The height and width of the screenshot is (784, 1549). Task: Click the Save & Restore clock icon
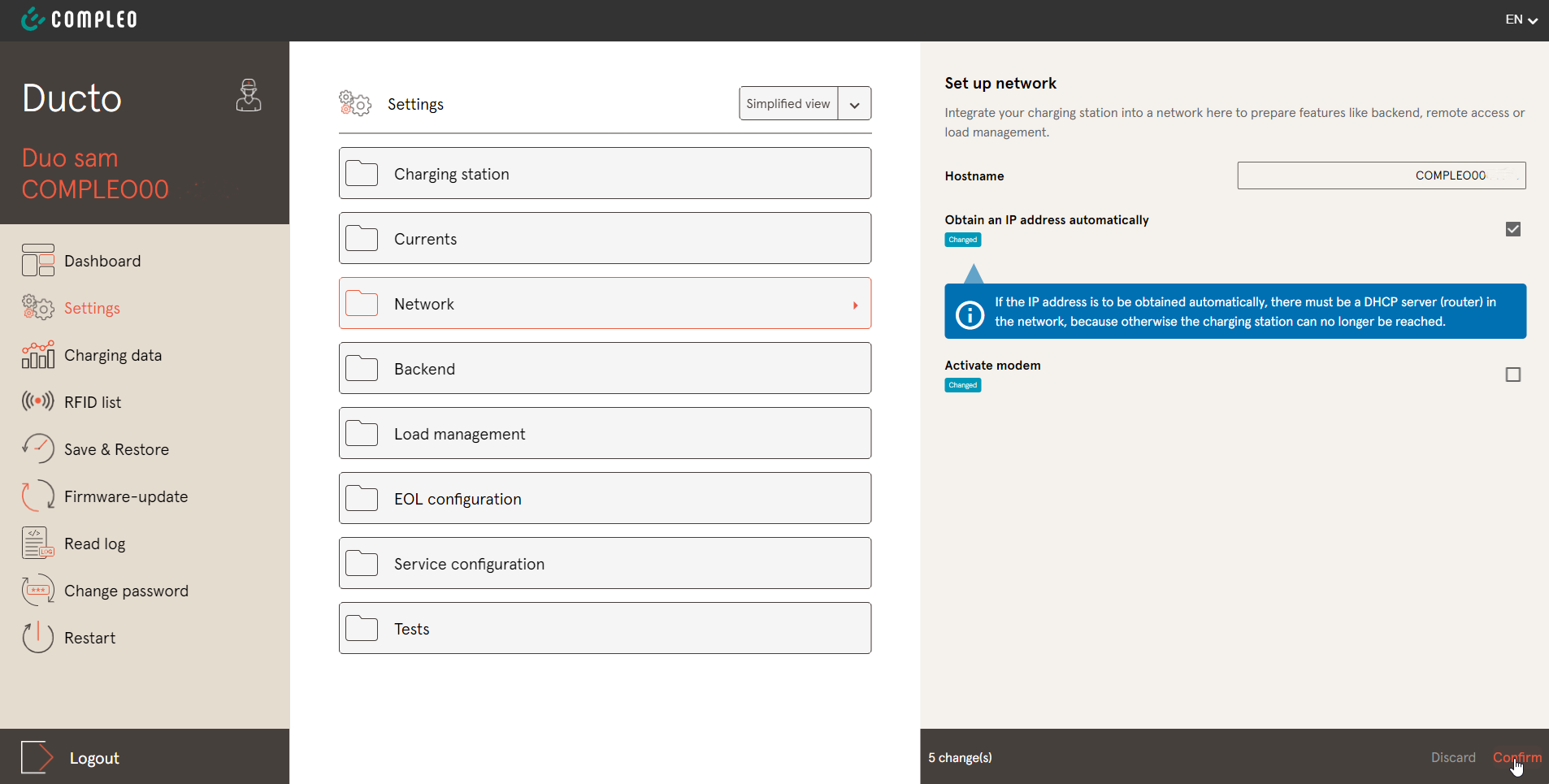point(38,448)
